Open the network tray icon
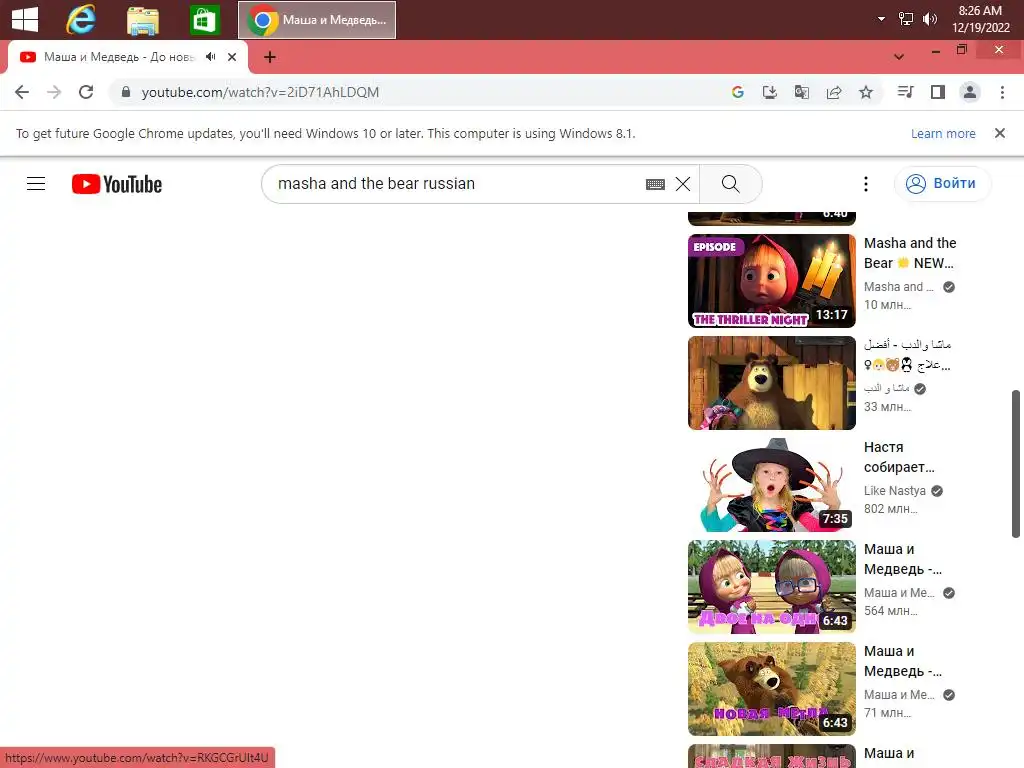 click(906, 19)
